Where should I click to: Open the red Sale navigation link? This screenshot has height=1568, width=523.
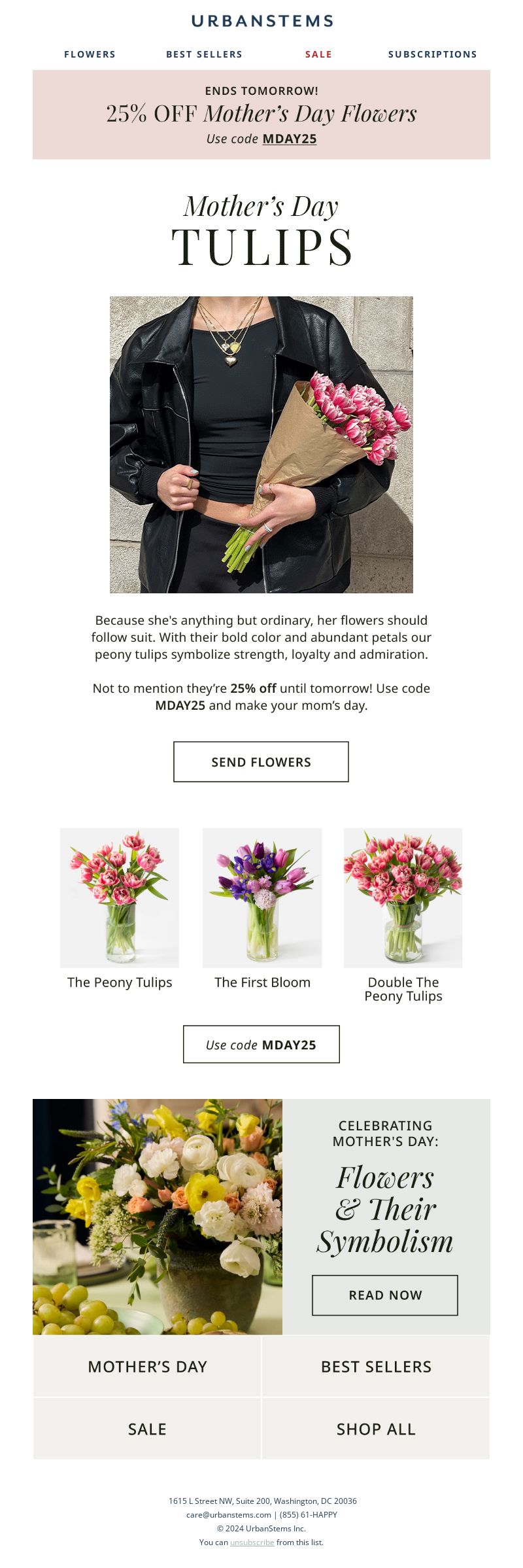(x=318, y=54)
